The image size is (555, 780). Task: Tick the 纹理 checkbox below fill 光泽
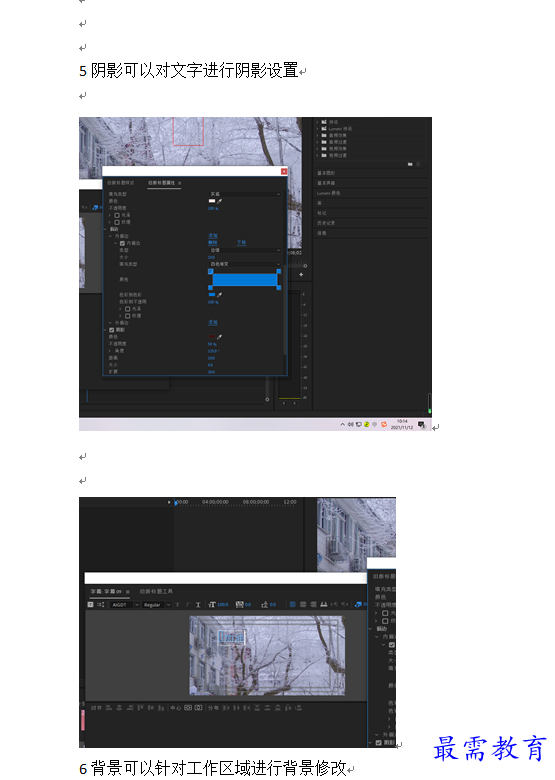coord(117,222)
